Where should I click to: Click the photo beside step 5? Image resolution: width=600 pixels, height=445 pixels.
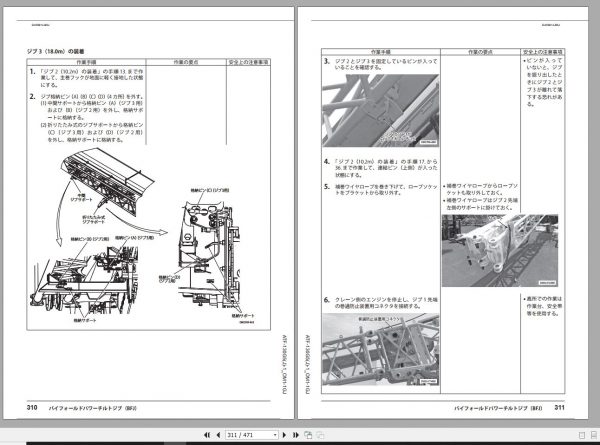(500, 251)
